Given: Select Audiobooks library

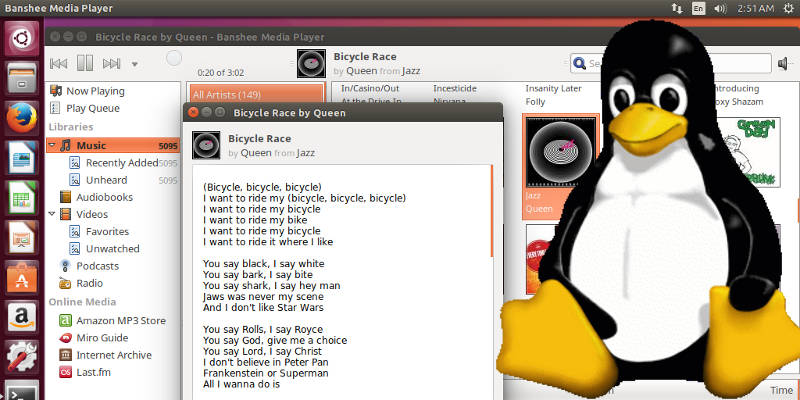Looking at the screenshot, I should [96, 197].
